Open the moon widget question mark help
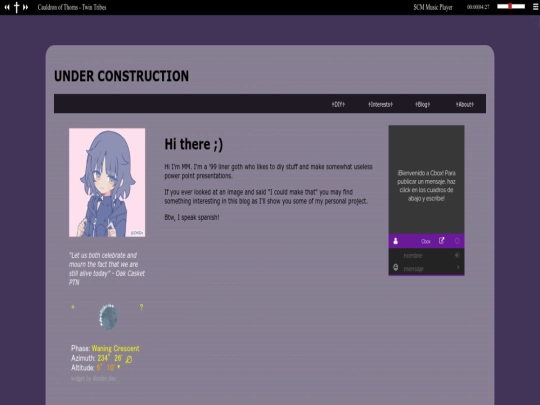 point(141,307)
